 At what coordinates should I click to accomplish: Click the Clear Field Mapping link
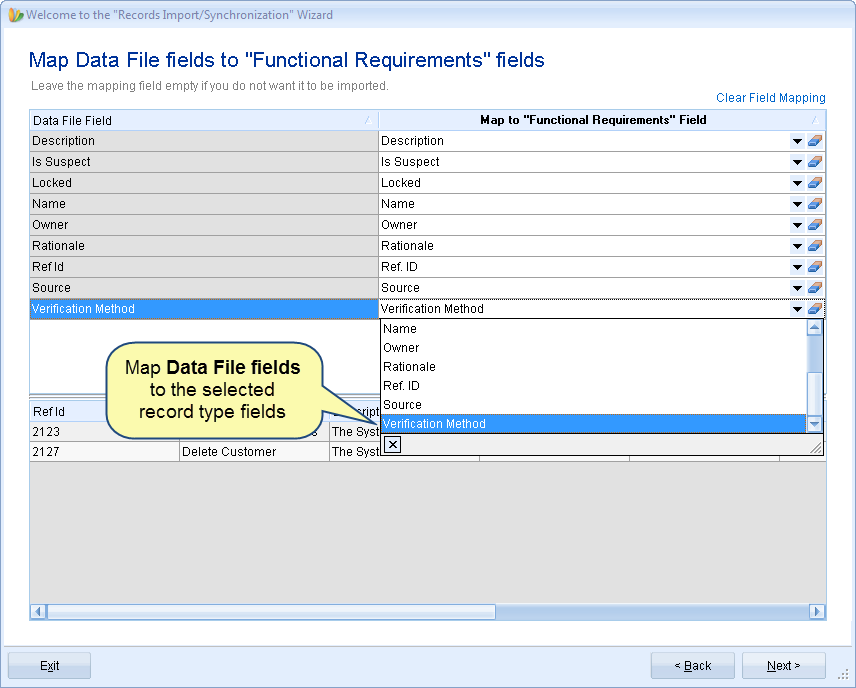point(770,98)
